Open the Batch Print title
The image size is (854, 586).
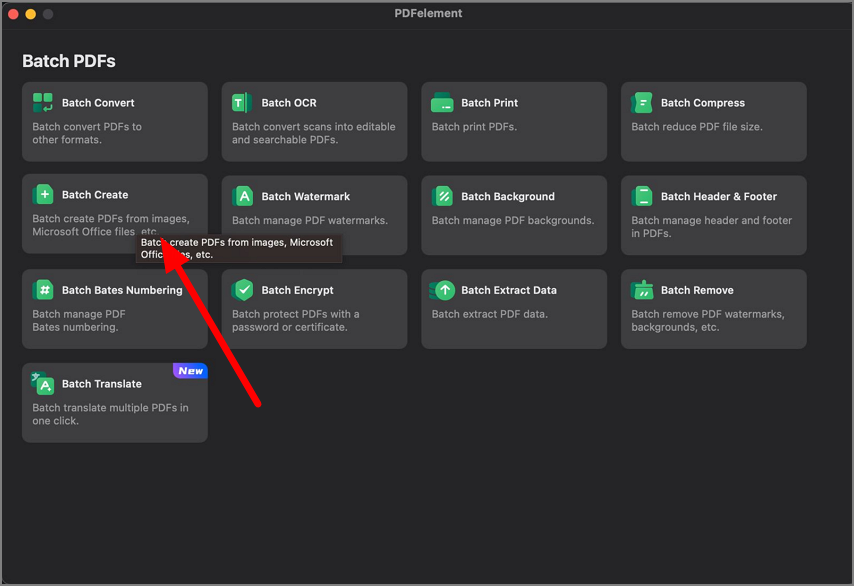489,103
